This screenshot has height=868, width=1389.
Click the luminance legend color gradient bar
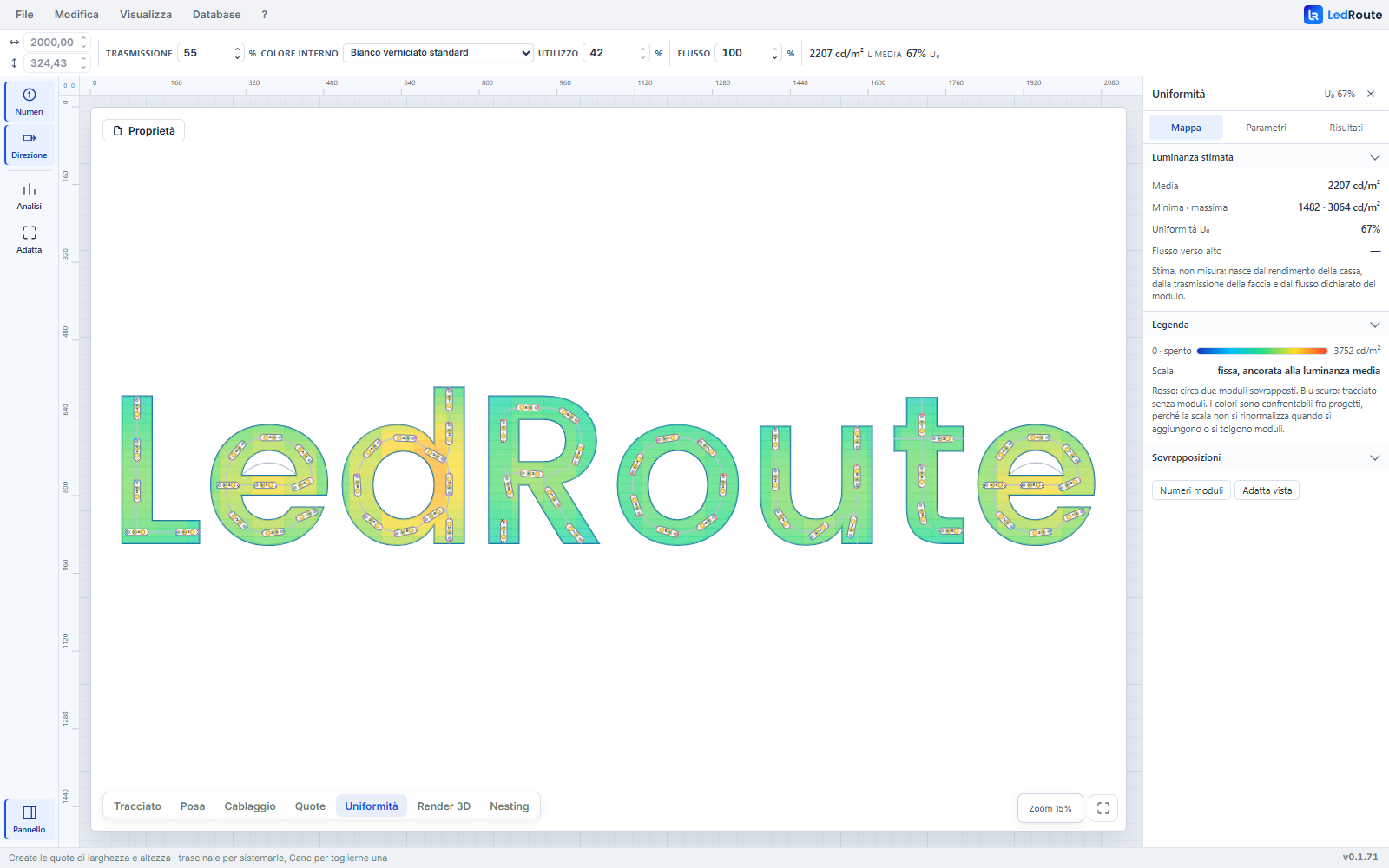click(x=1262, y=352)
